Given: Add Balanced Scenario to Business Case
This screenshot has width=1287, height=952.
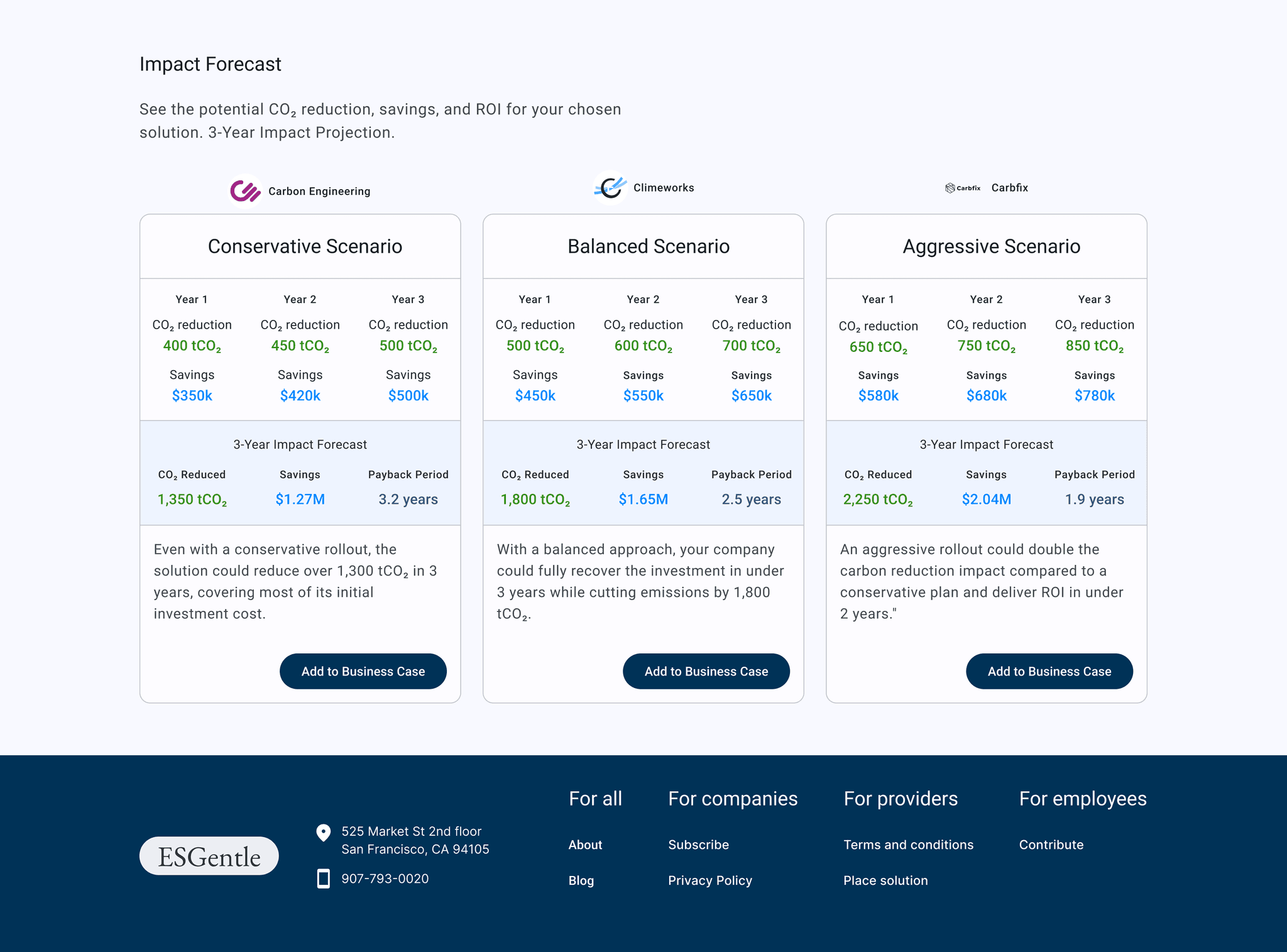Looking at the screenshot, I should tap(706, 671).
